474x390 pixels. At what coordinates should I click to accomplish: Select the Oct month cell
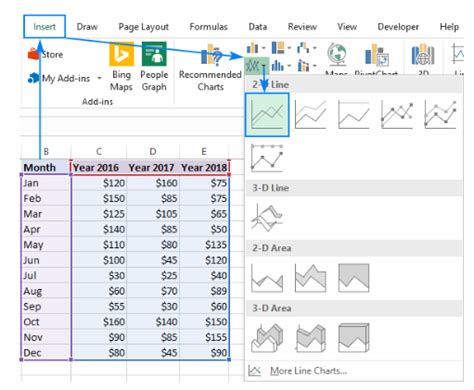[x=46, y=322]
